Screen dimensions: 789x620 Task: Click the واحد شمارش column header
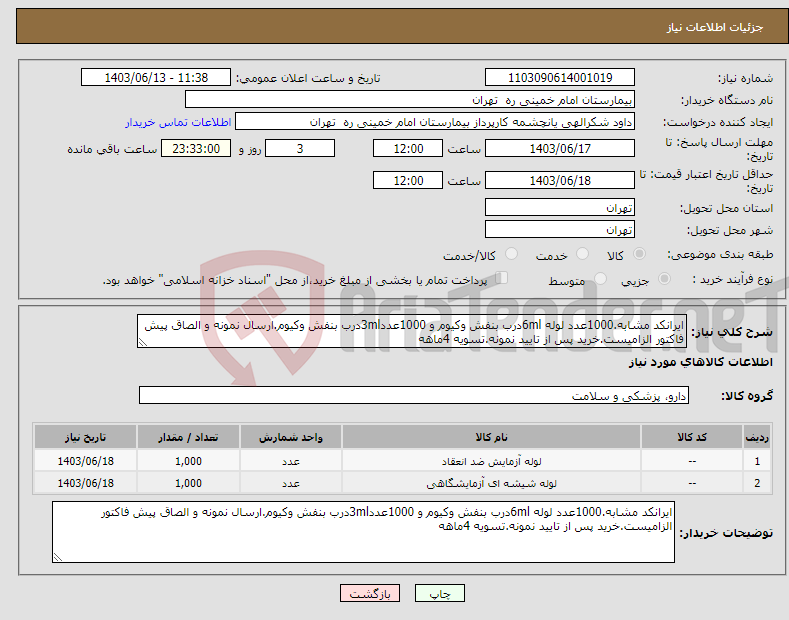point(291,437)
